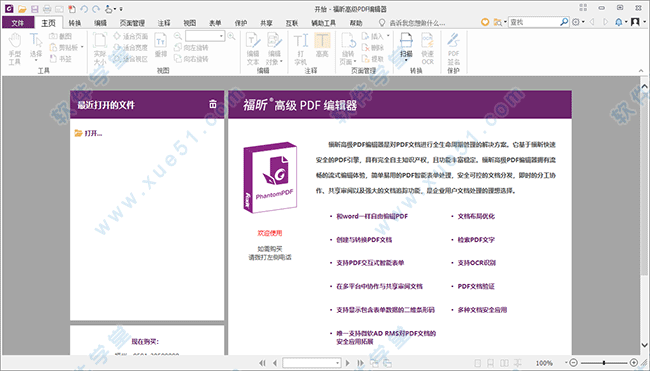
Task: Click the zoom slider handle in status bar
Action: click(604, 363)
